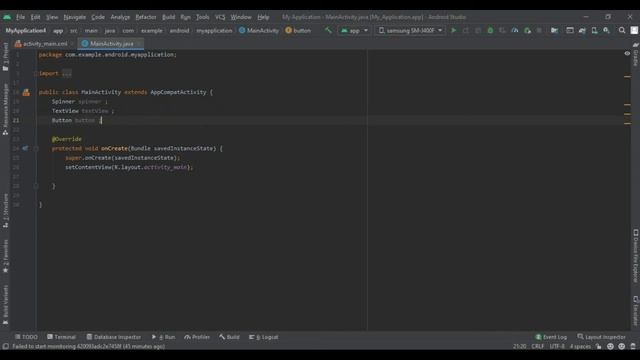Open the Emulator side panel

(x=636, y=311)
